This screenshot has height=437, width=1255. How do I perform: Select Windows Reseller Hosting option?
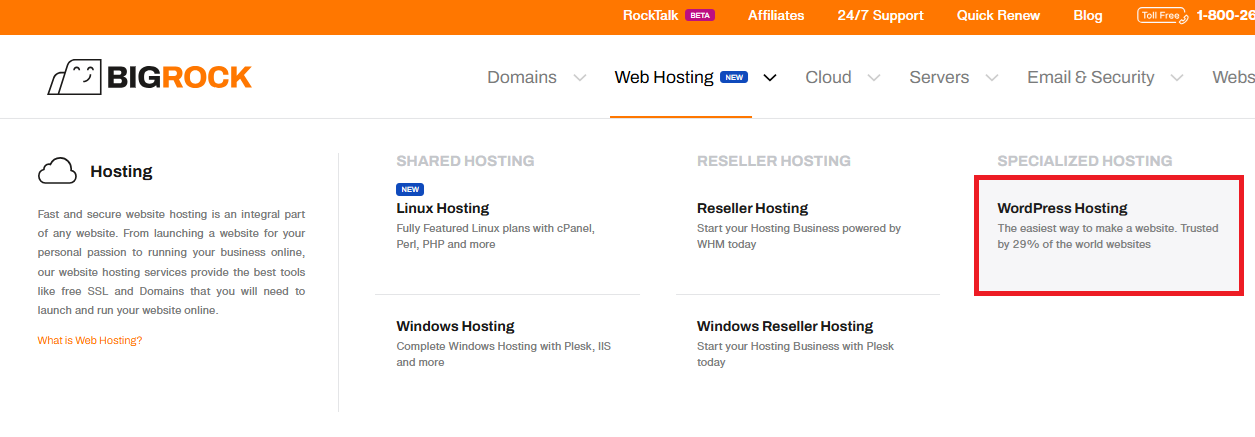coord(785,326)
